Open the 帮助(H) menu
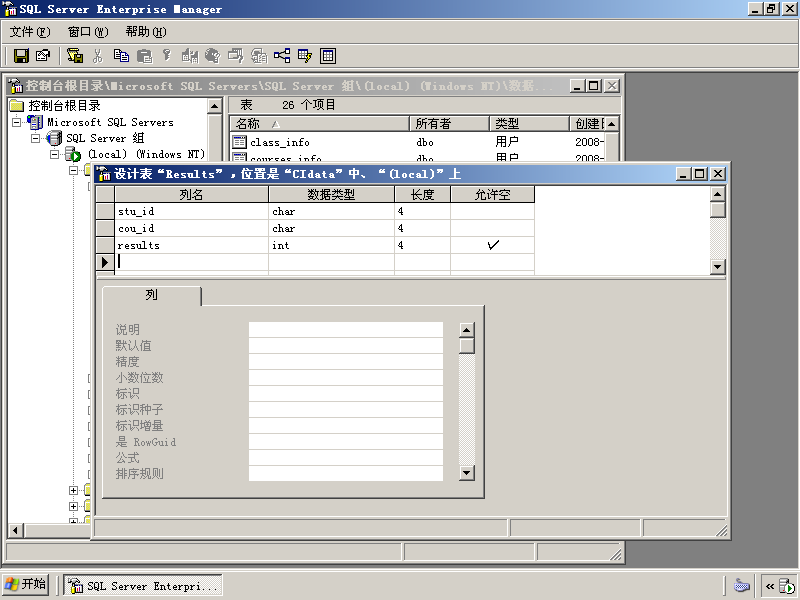The width and height of the screenshot is (800, 600). [146, 32]
